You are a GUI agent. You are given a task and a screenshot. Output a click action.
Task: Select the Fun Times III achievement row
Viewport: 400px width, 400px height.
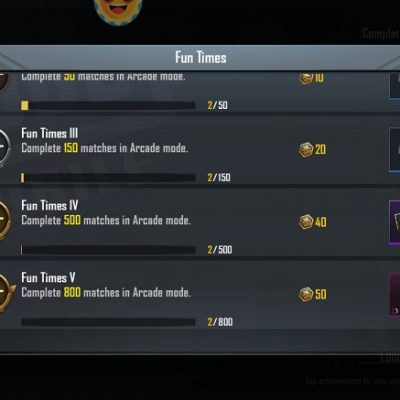pyautogui.click(x=200, y=151)
